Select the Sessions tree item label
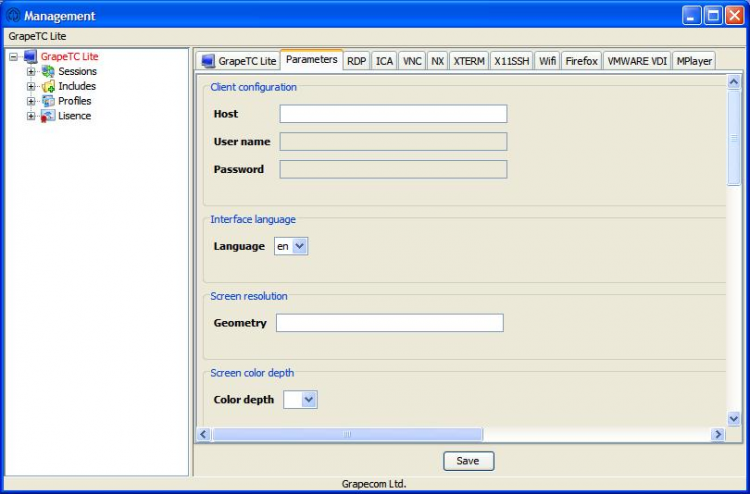750x494 pixels. [77, 71]
